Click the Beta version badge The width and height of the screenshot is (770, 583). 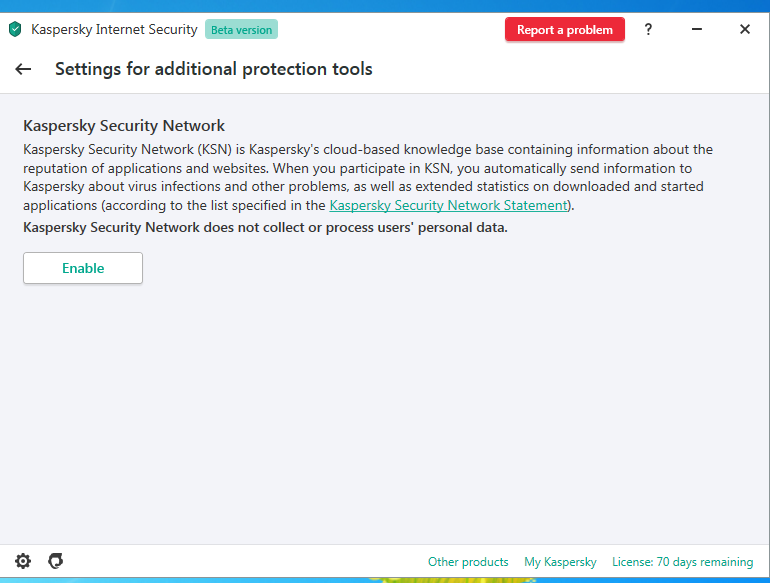[241, 30]
